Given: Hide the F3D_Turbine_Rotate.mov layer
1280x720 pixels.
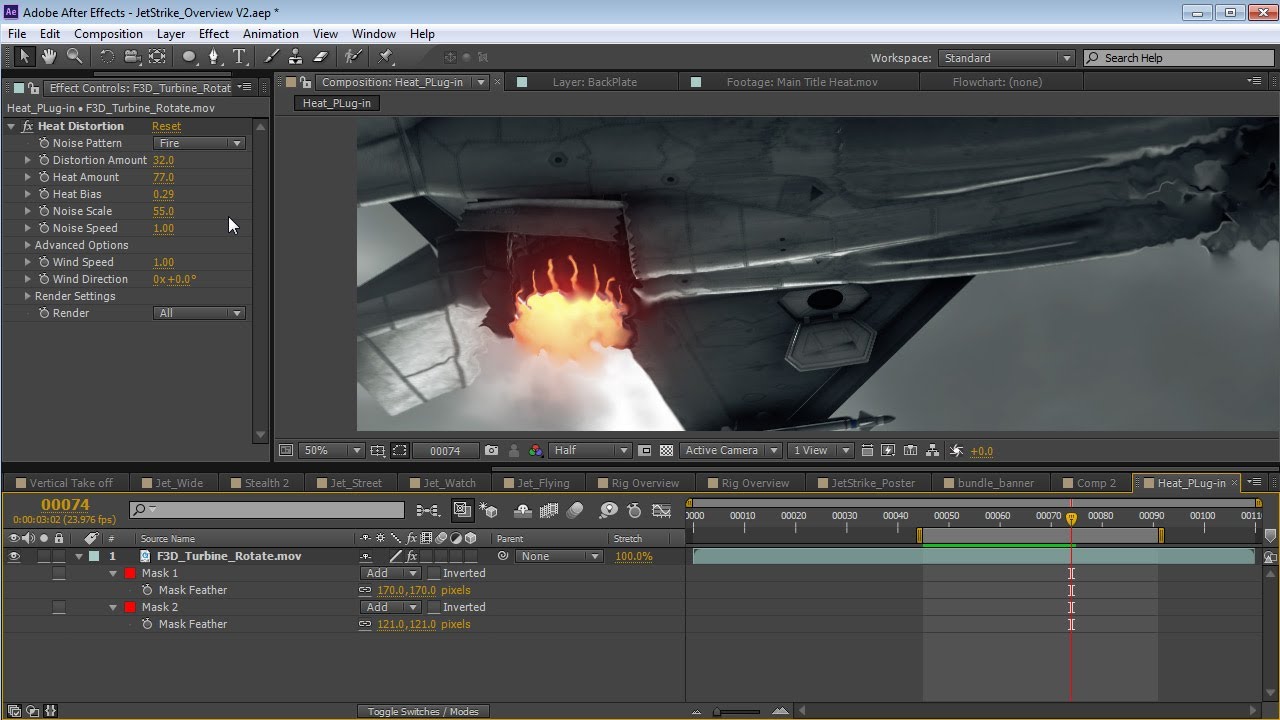Looking at the screenshot, I should [14, 556].
